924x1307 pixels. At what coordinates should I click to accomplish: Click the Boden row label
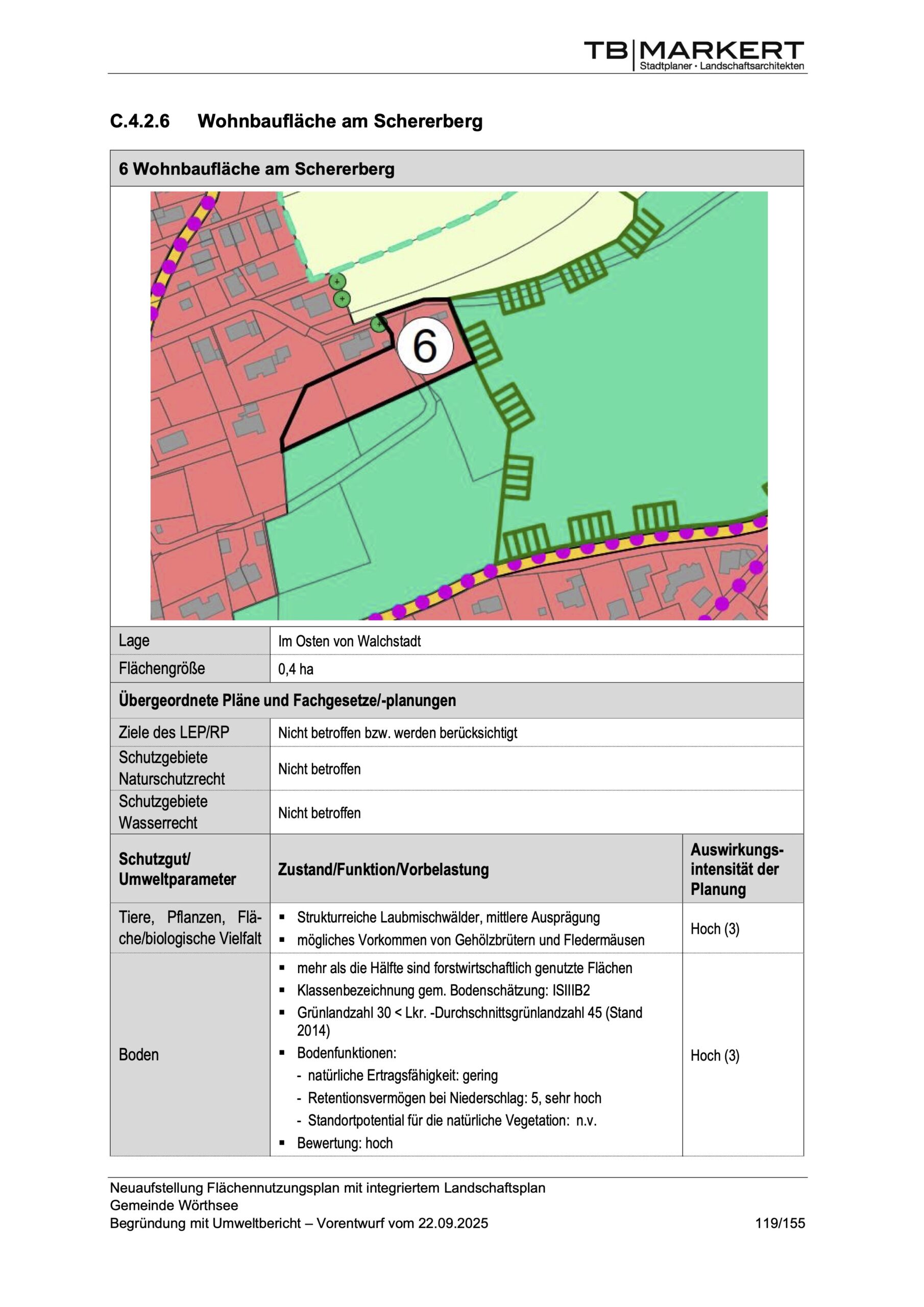[x=138, y=1054]
